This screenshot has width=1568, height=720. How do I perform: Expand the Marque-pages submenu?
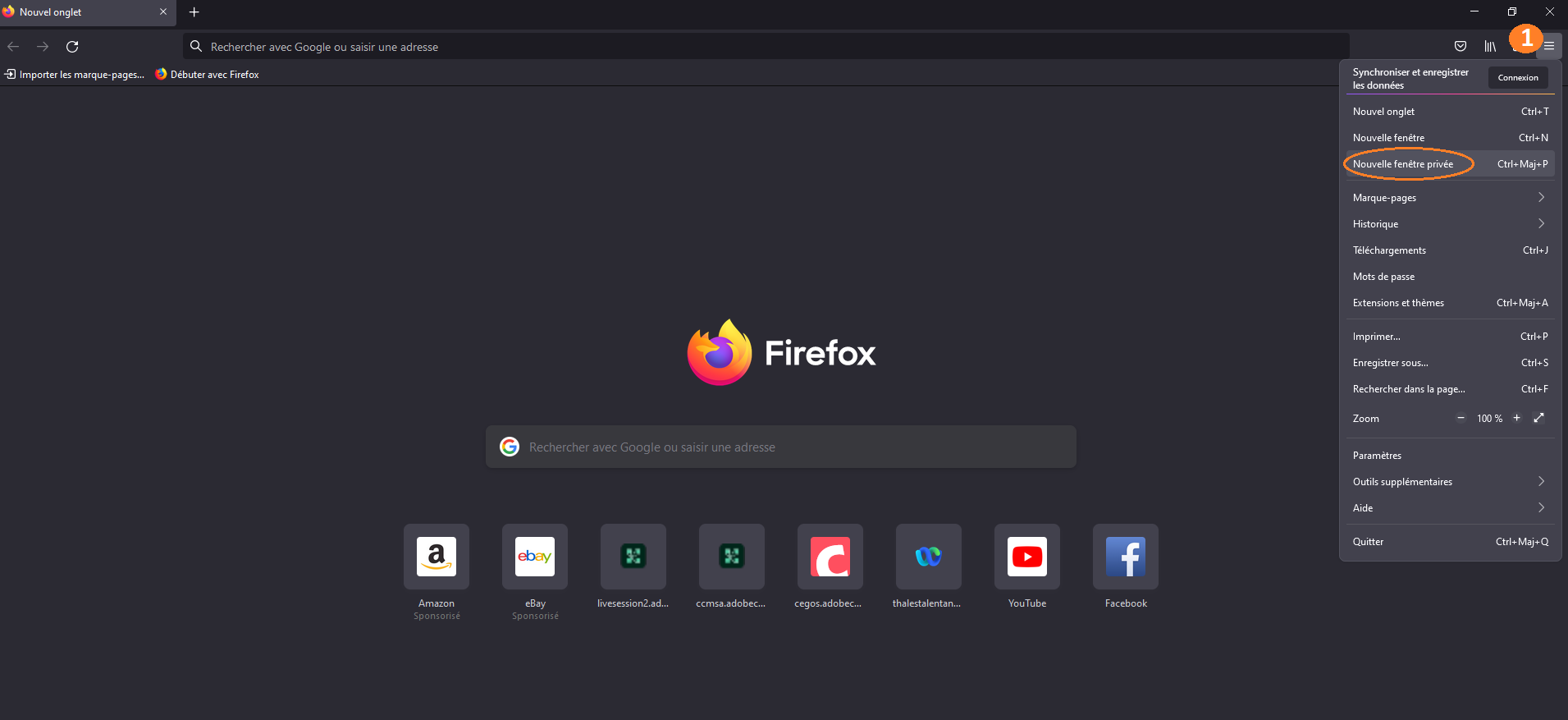(1450, 198)
